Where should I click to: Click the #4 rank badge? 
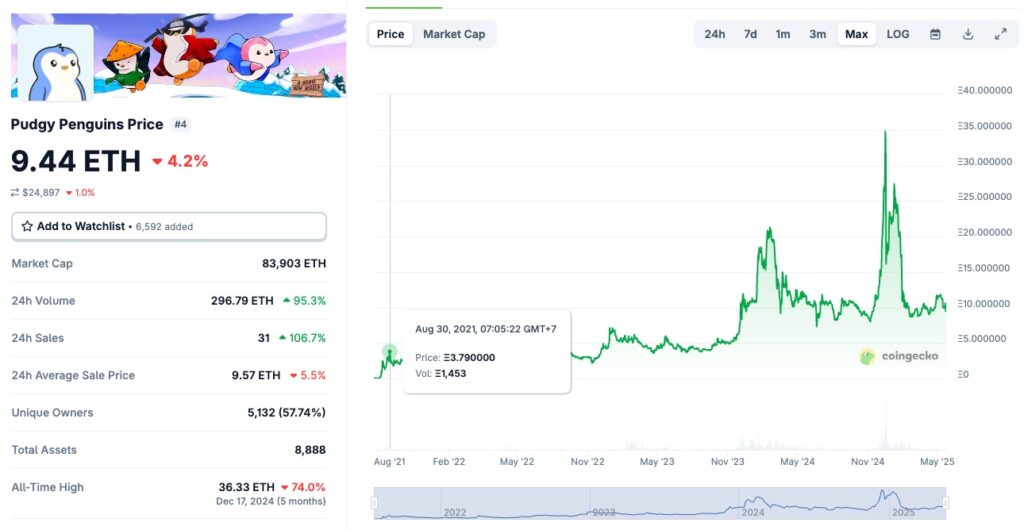point(180,124)
